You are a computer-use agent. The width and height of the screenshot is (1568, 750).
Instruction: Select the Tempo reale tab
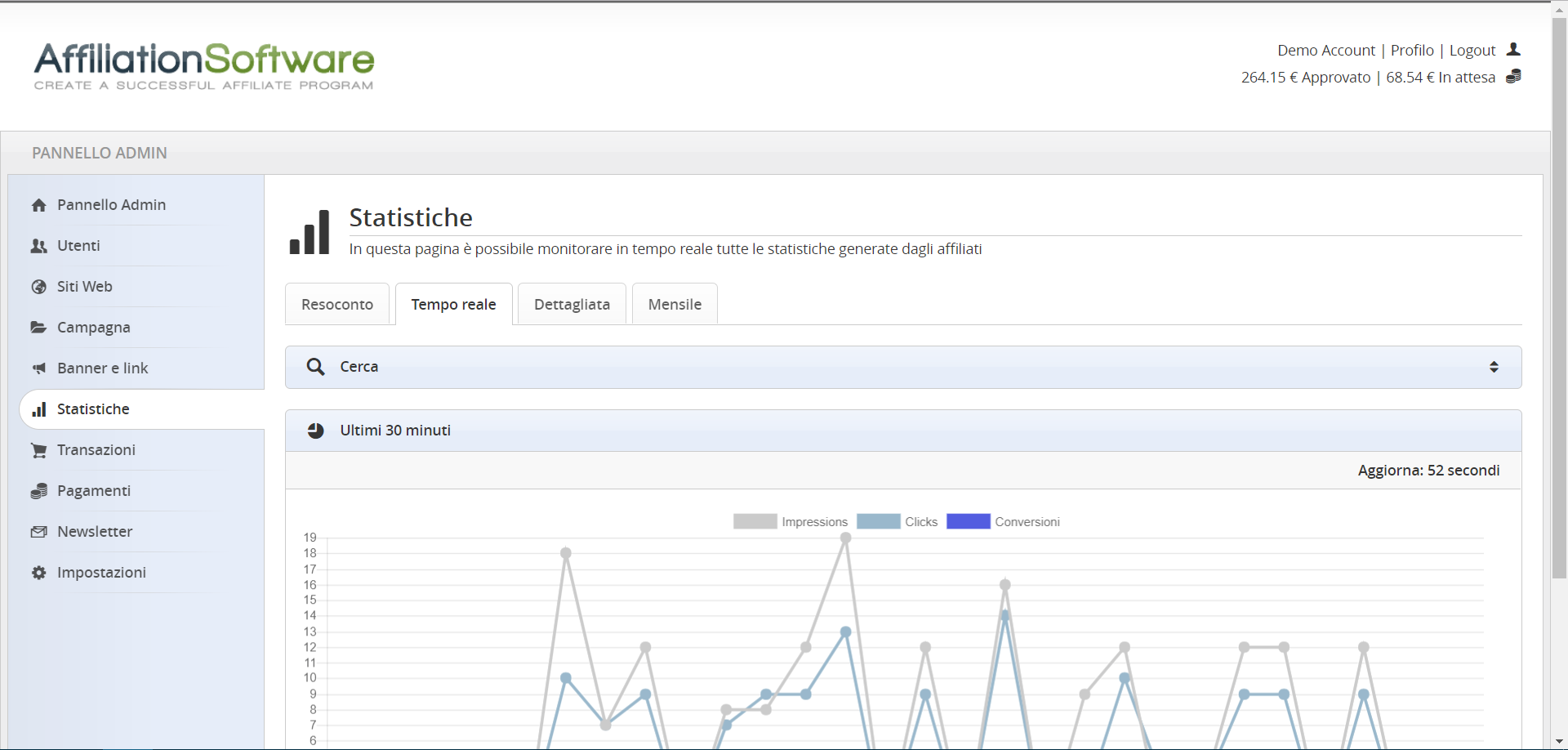[x=454, y=304]
